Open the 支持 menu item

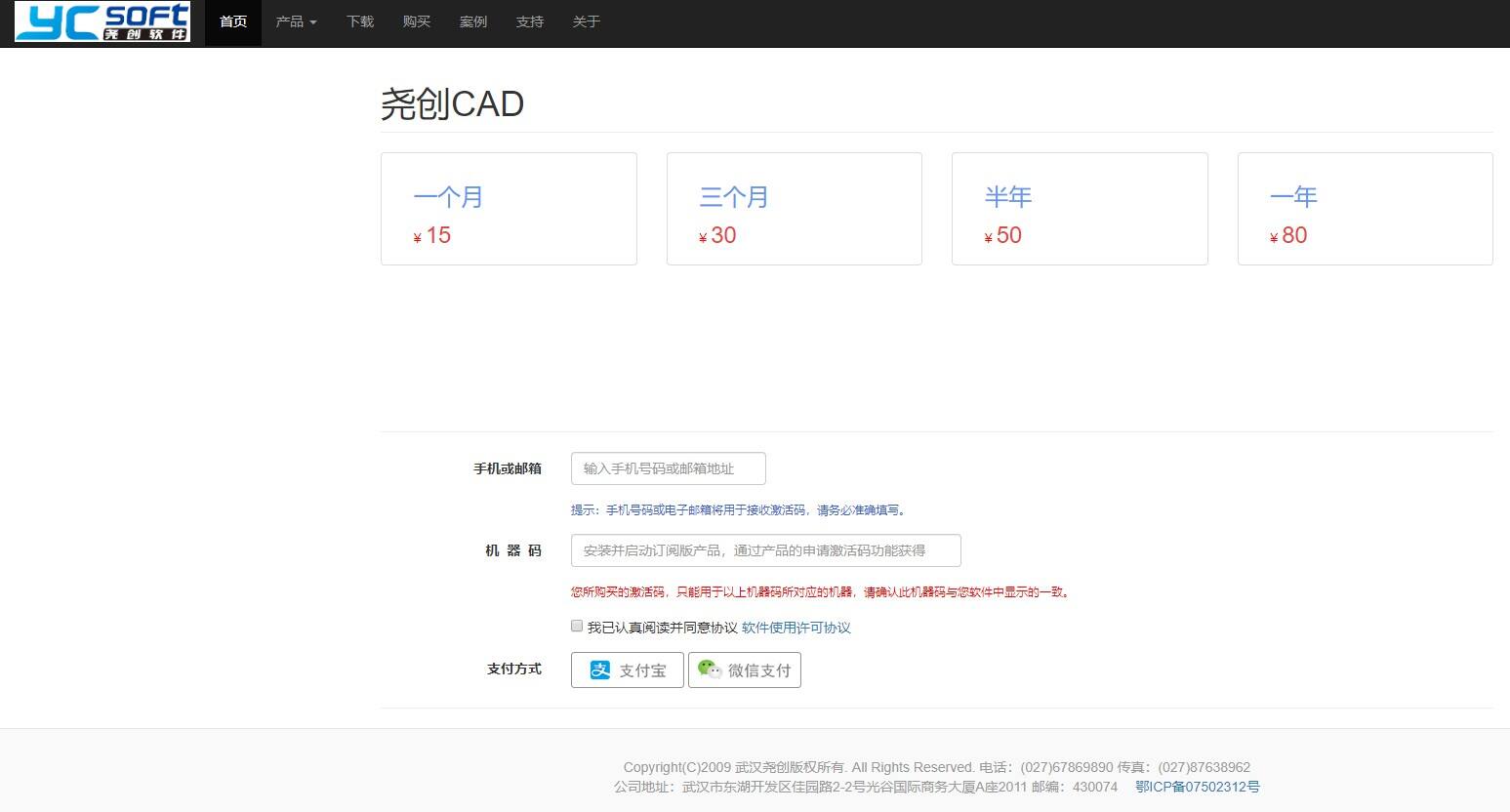click(530, 21)
